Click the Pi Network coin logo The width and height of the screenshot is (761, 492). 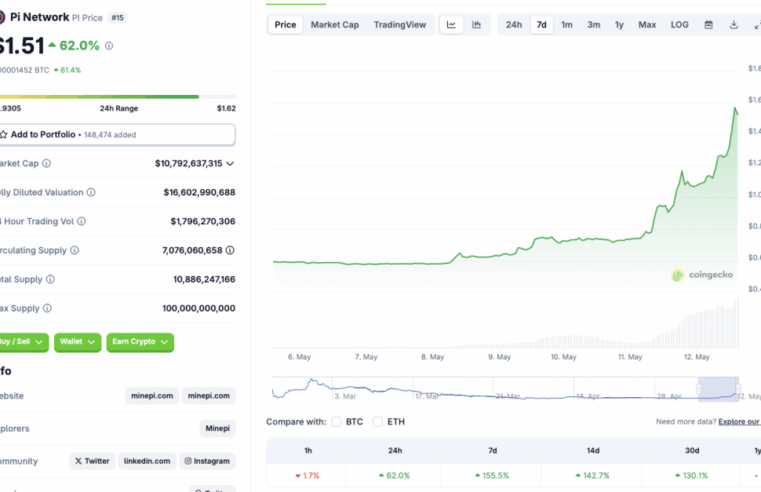pos(1,17)
